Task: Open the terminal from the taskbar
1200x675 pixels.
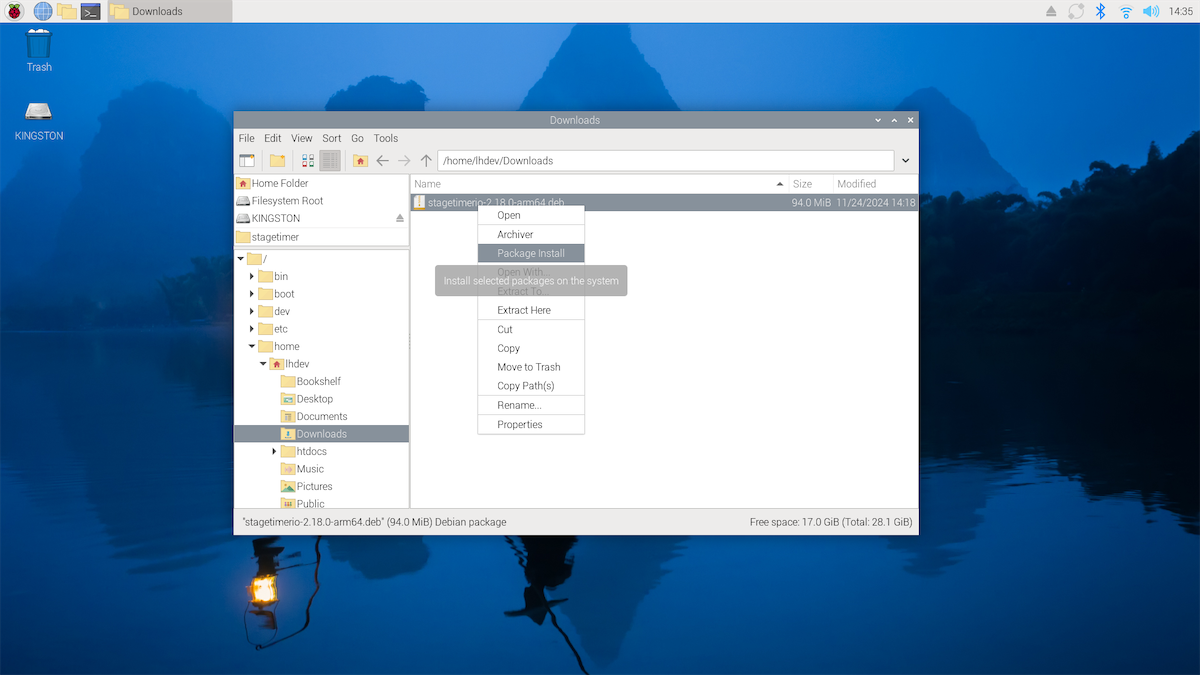Action: click(x=90, y=11)
